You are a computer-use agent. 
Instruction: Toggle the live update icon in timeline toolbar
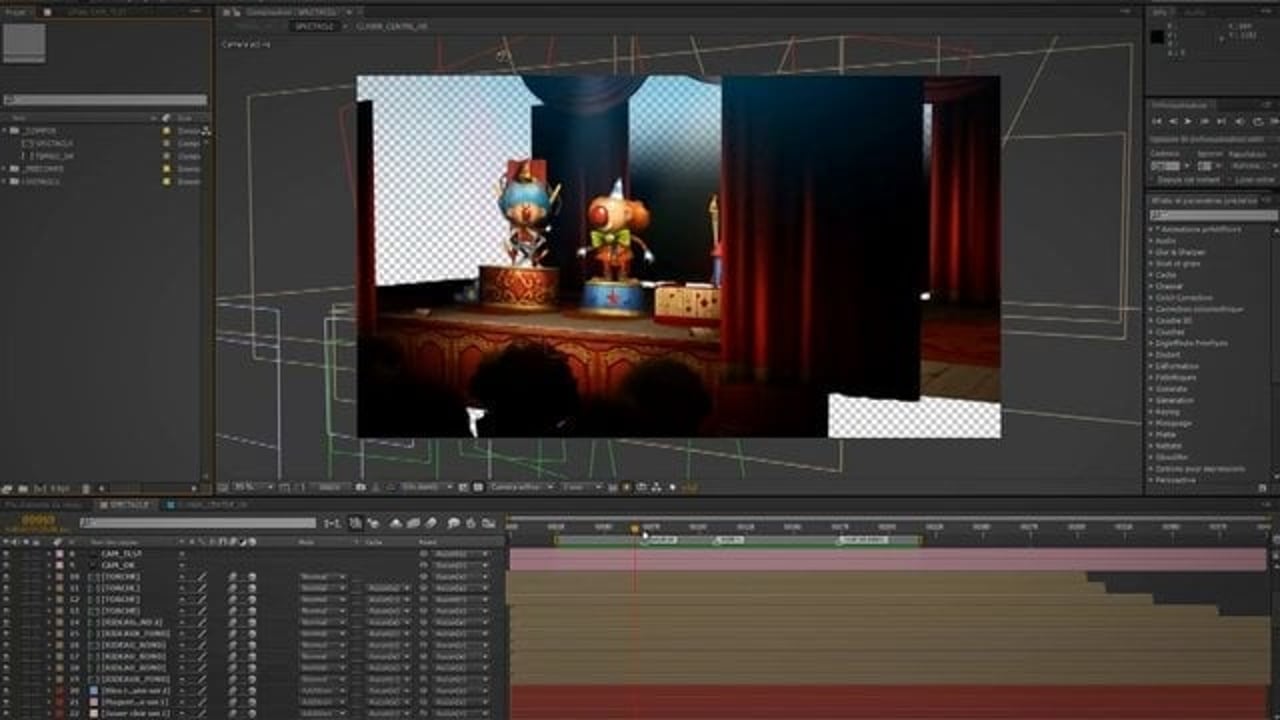coord(355,523)
